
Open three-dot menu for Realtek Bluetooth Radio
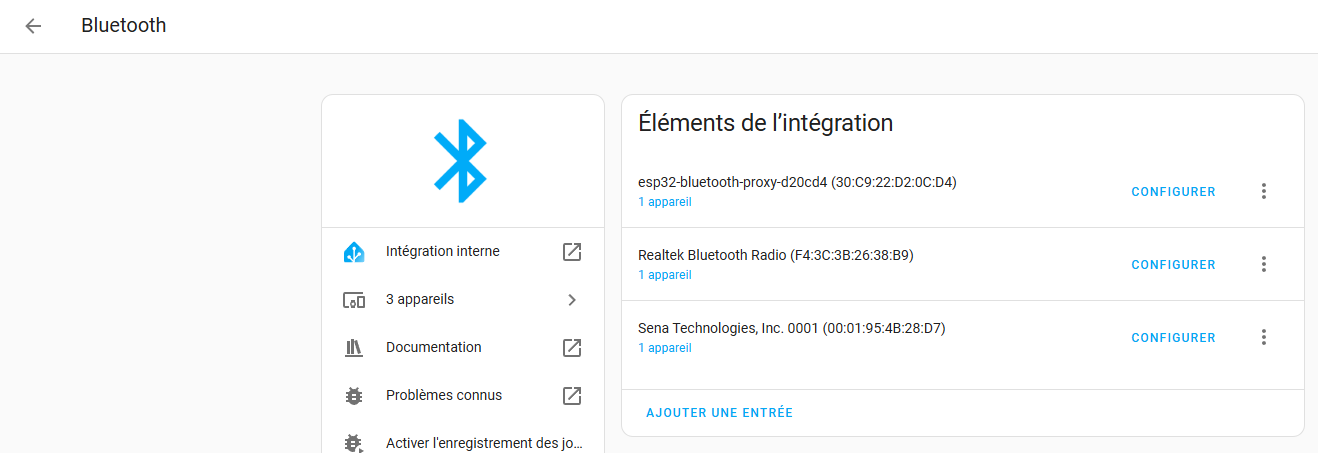tap(1264, 264)
